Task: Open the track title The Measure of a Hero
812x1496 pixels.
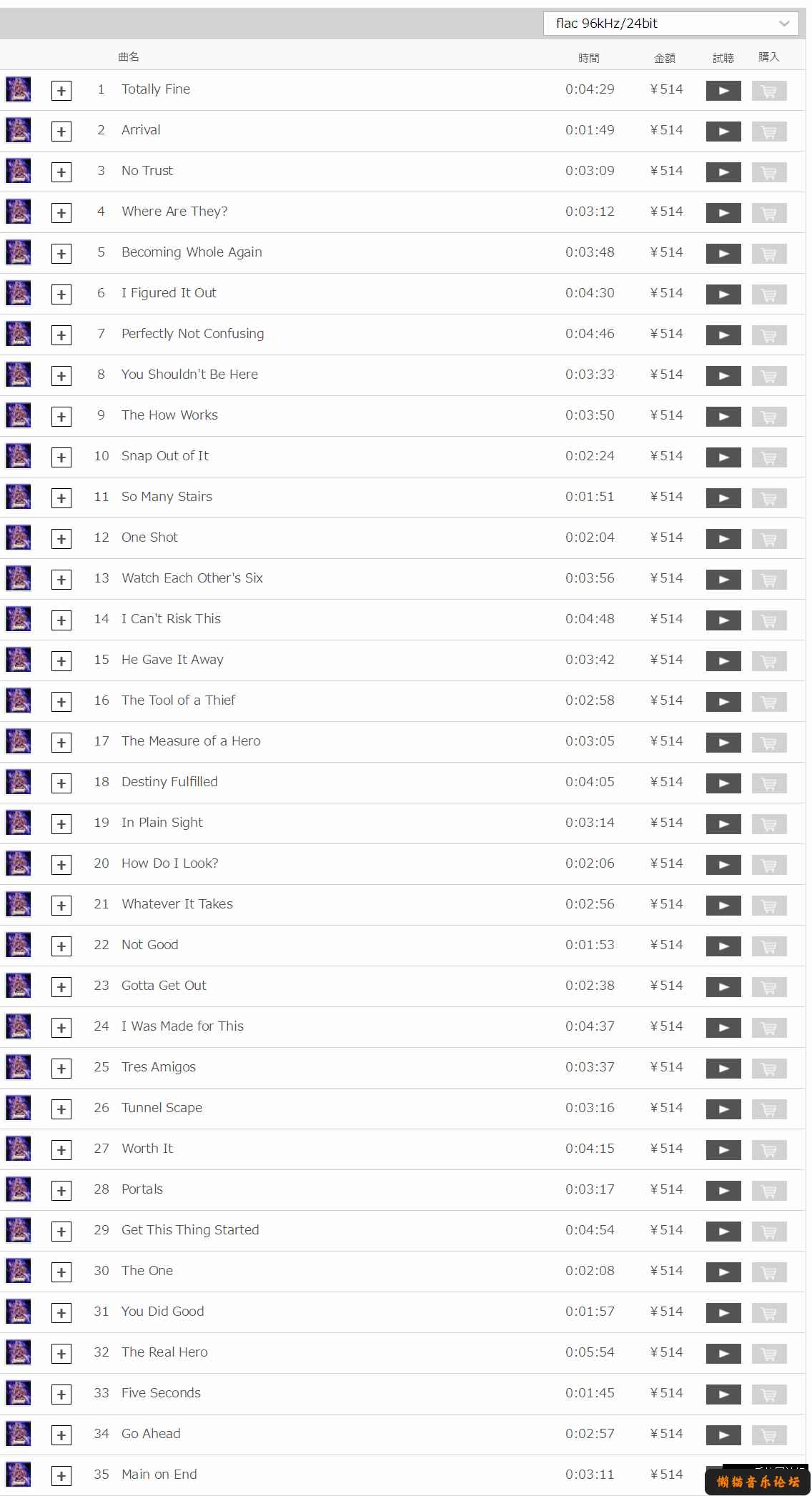Action: [191, 741]
